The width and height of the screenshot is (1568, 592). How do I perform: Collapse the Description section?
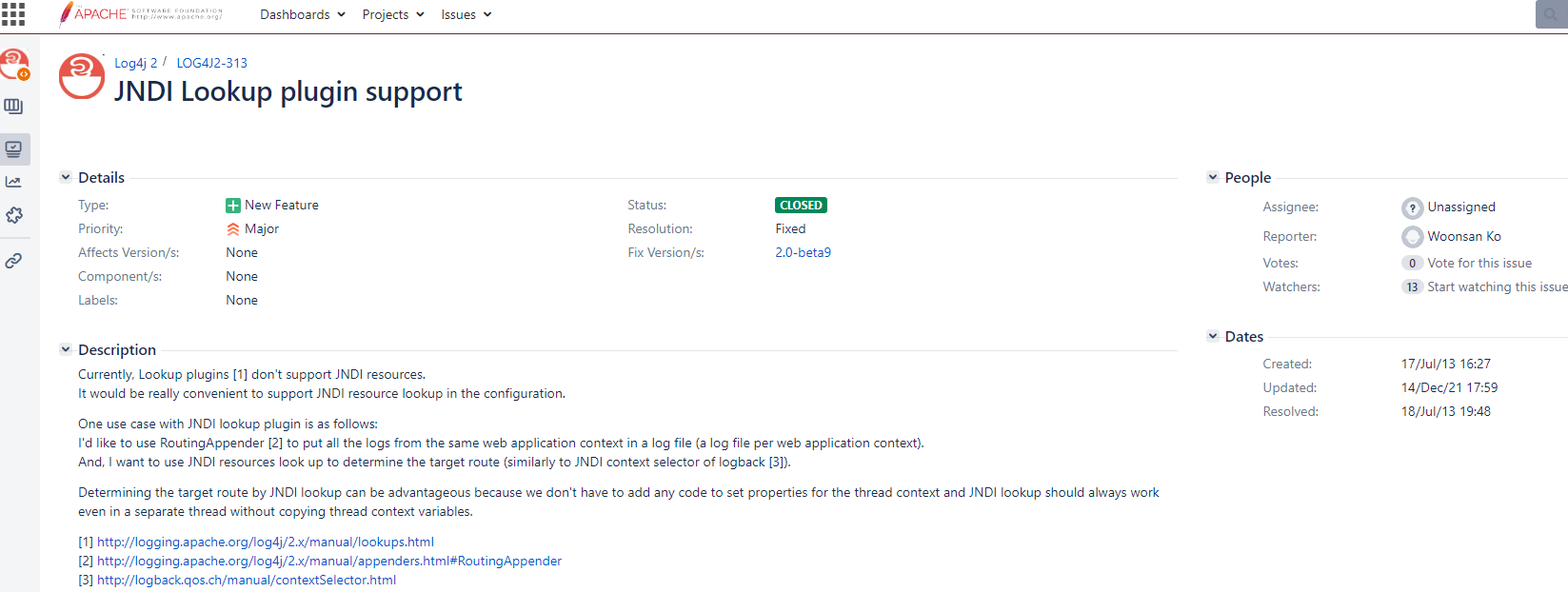[66, 349]
